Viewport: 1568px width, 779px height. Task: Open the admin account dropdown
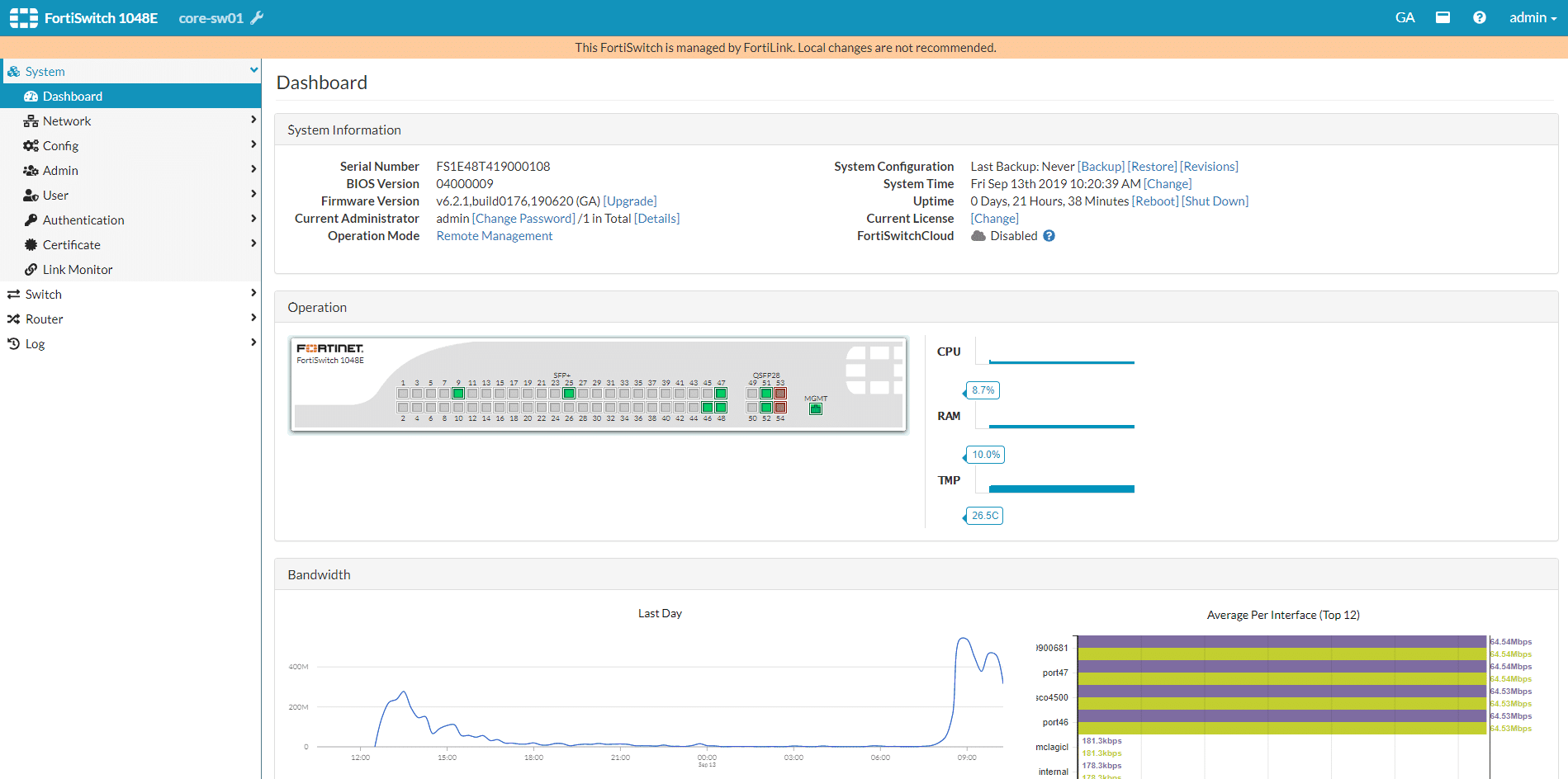[x=1532, y=17]
